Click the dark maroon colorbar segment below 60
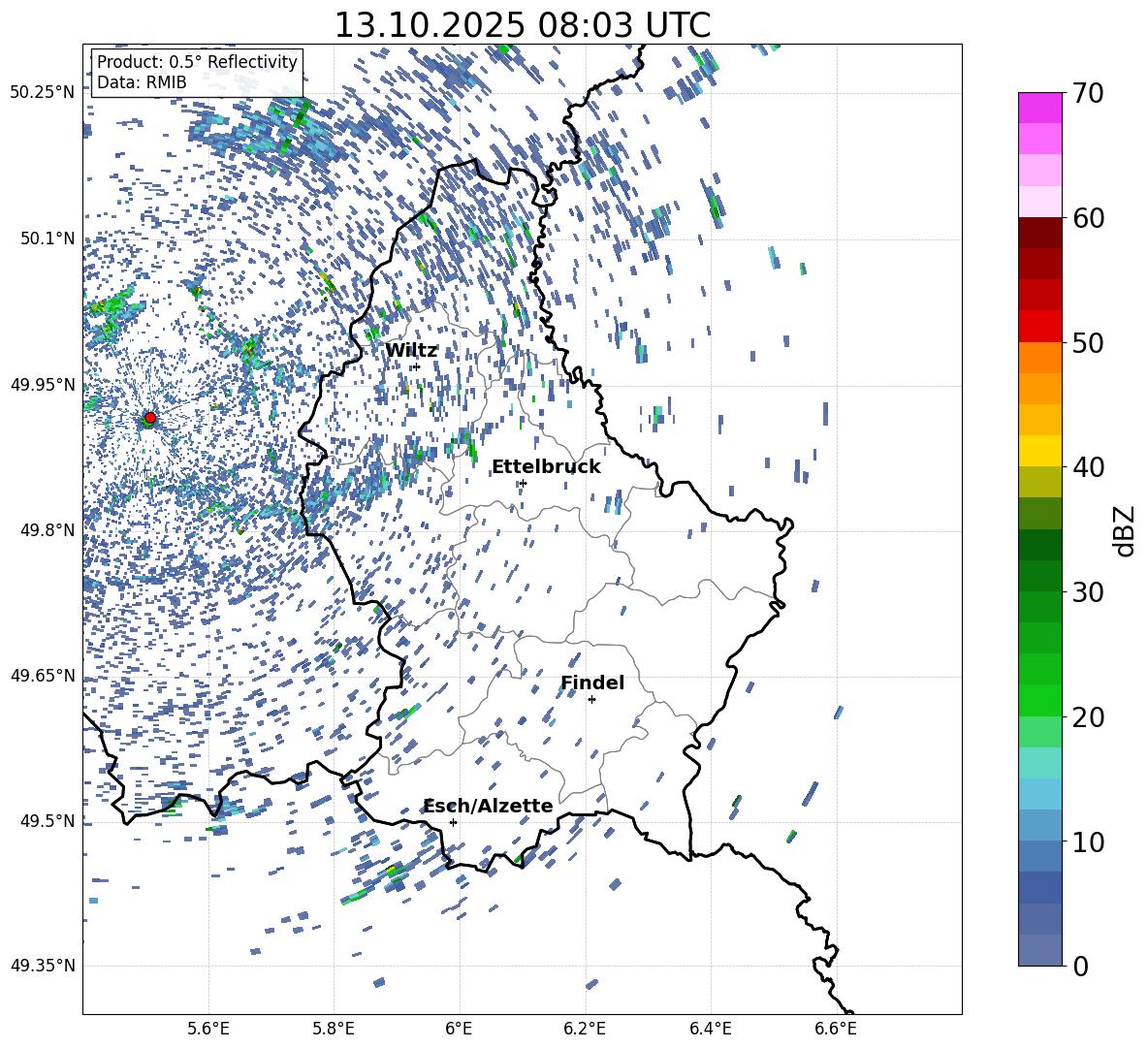The image size is (1148, 1048). (1039, 233)
